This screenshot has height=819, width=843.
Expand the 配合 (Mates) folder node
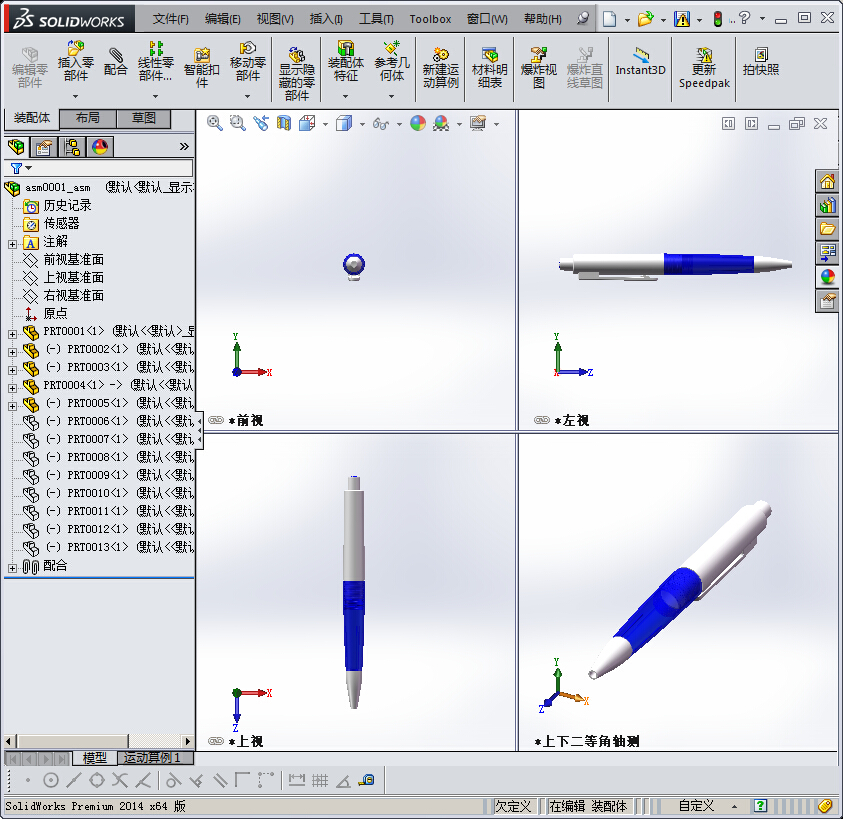(x=12, y=568)
